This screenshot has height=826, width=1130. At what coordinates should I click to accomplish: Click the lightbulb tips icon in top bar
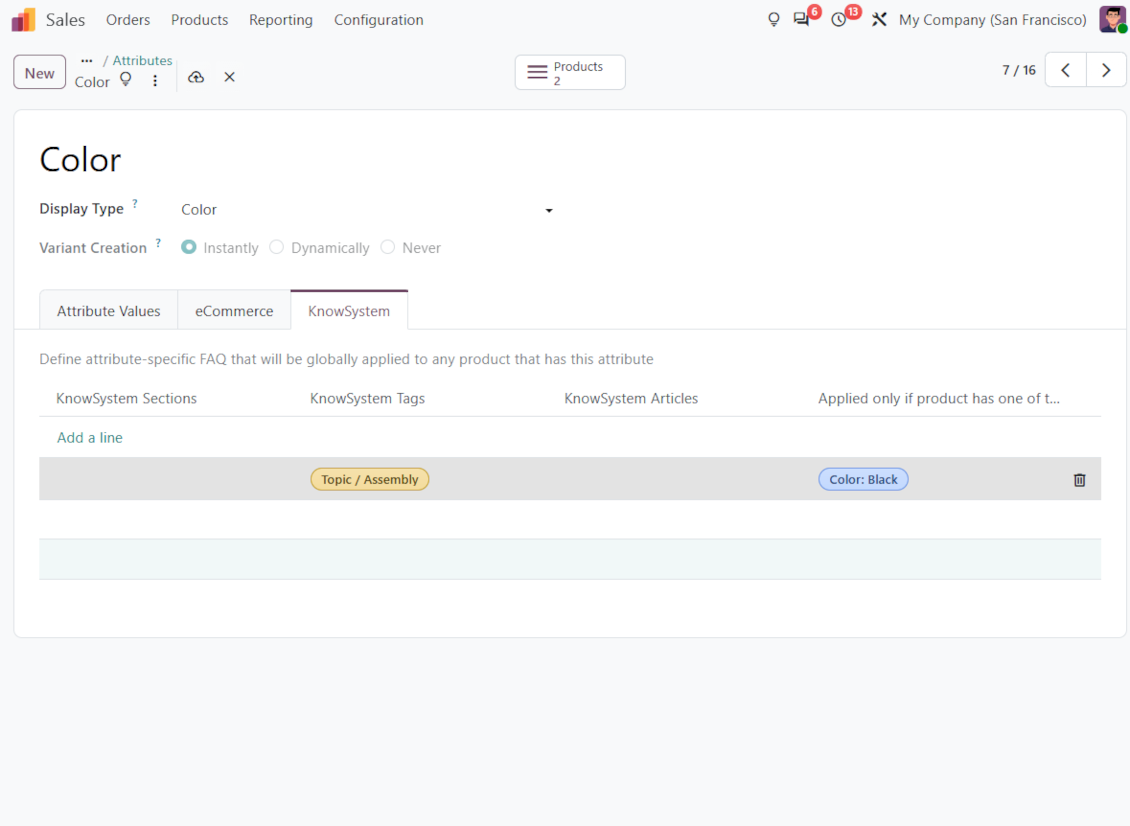click(773, 19)
